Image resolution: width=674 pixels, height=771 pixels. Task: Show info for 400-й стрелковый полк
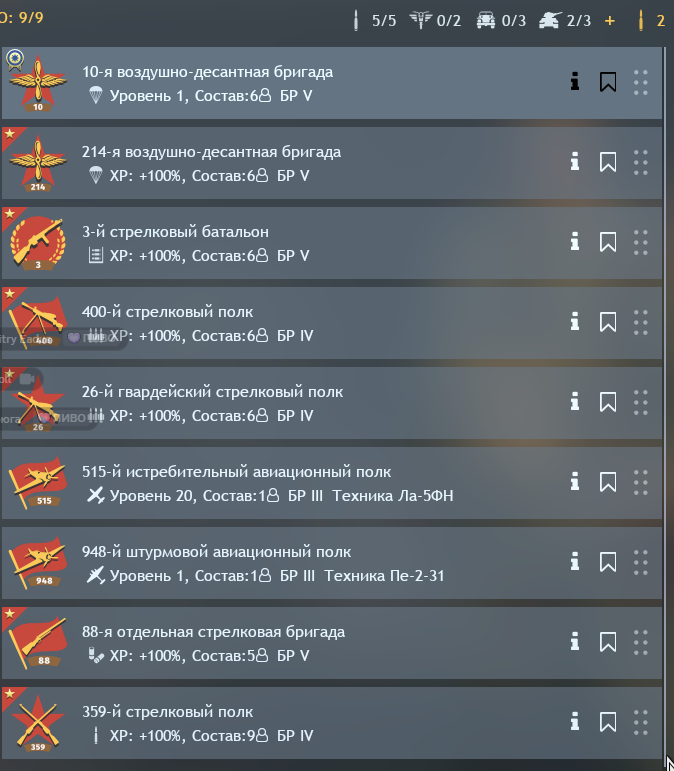[575, 322]
